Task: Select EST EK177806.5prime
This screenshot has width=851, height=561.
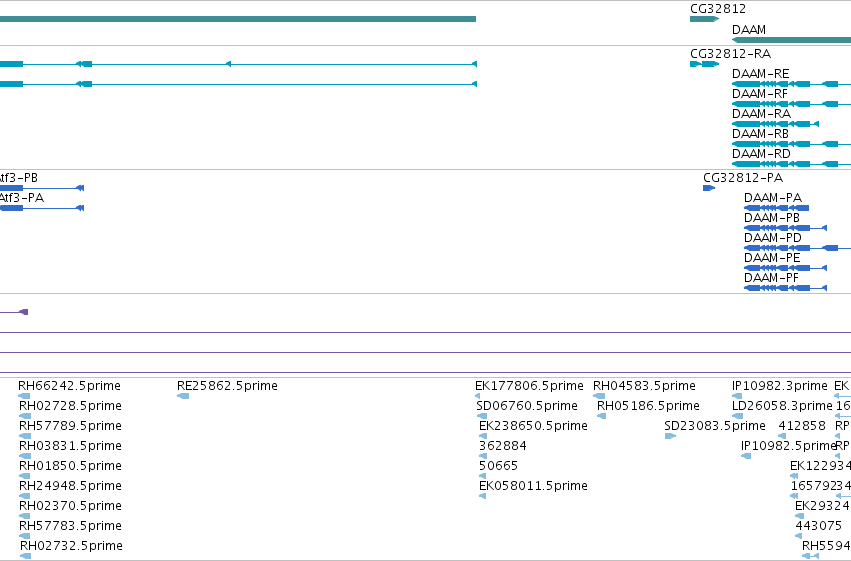Action: pyautogui.click(x=529, y=386)
